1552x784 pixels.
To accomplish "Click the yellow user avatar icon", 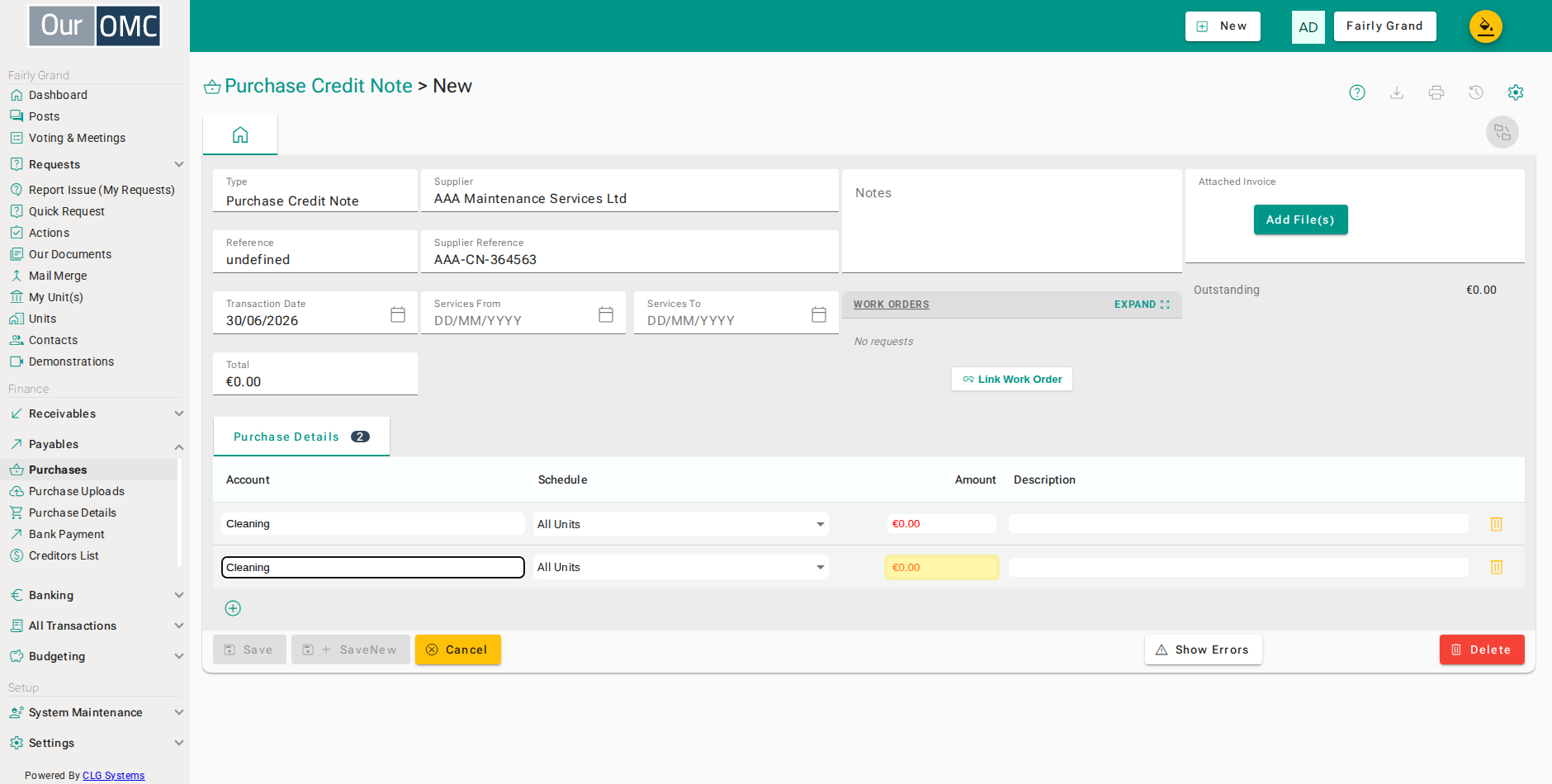I will point(1485,26).
